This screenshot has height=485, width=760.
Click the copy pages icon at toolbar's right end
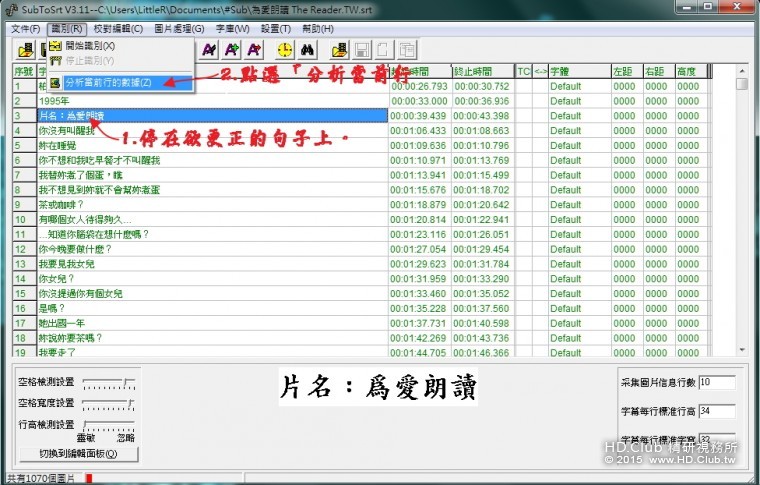point(407,49)
